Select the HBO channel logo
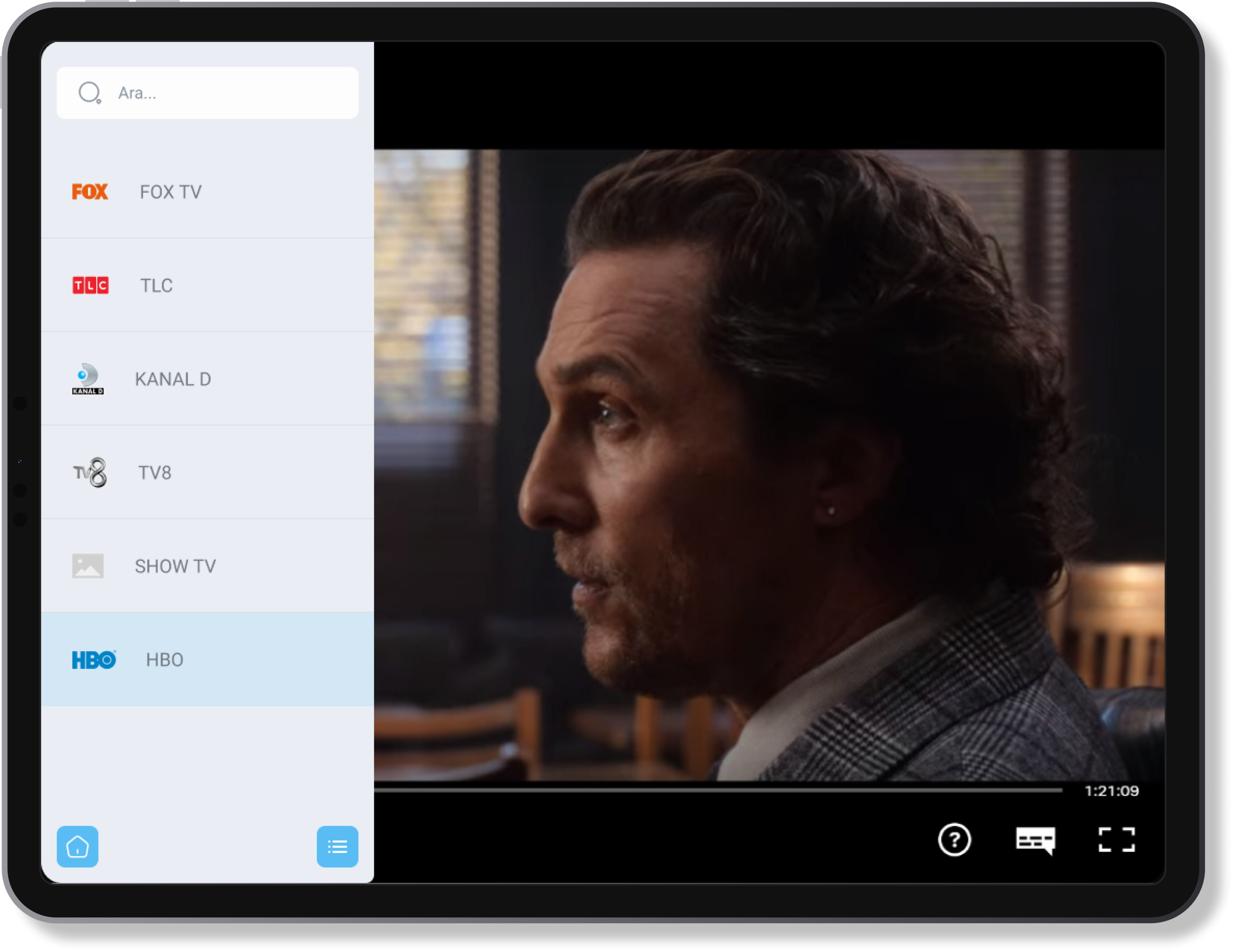Screen dimensions: 1234x952 point(94,659)
